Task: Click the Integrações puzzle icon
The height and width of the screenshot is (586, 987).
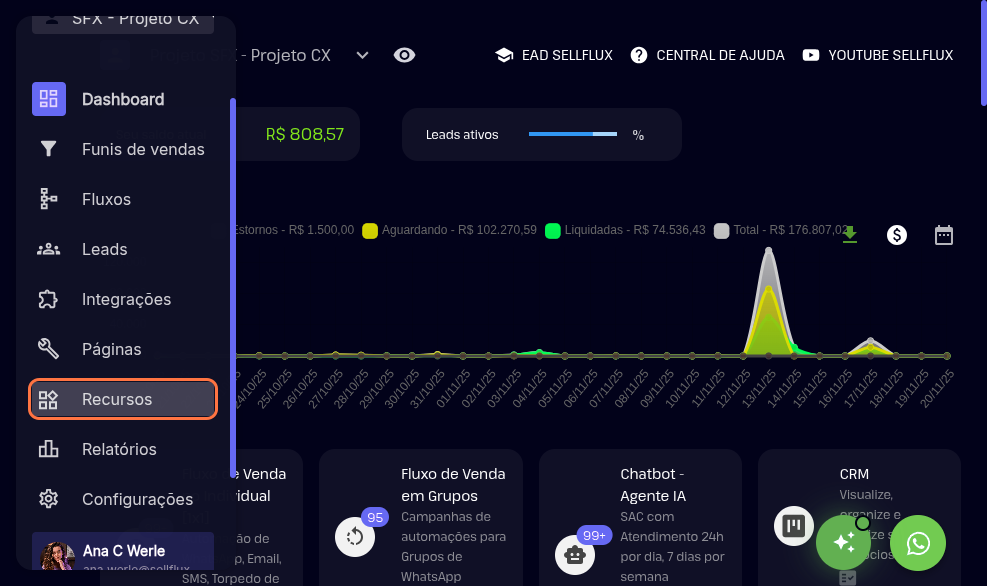Action: [48, 299]
